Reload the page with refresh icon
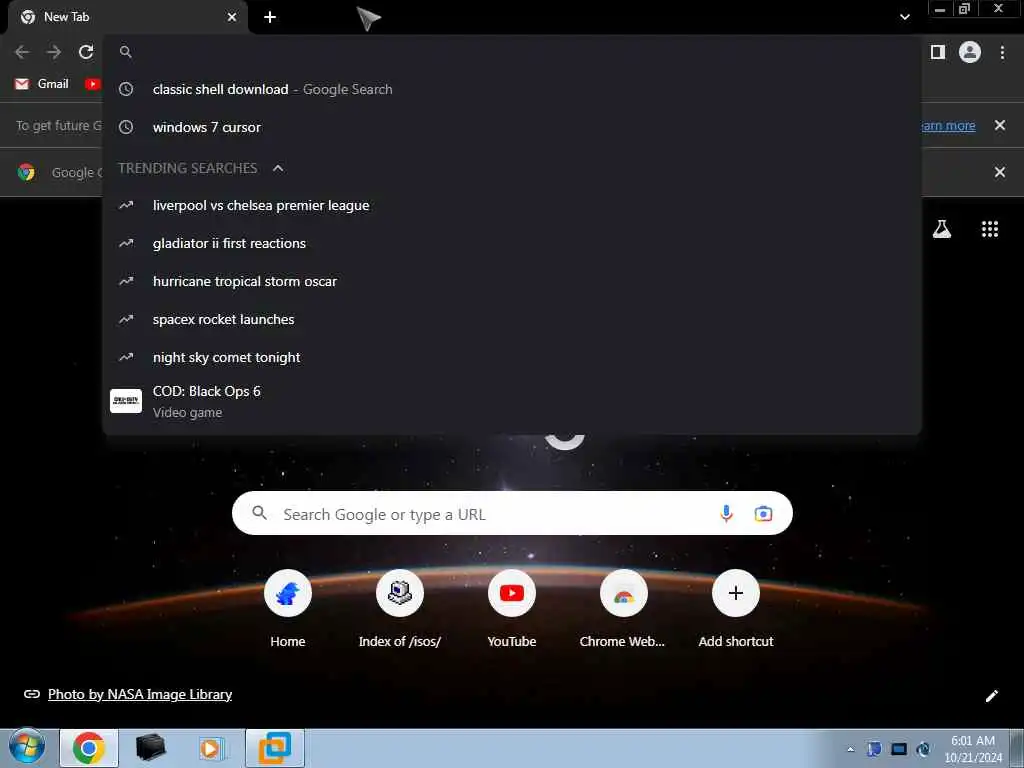This screenshot has width=1024, height=768. [86, 52]
